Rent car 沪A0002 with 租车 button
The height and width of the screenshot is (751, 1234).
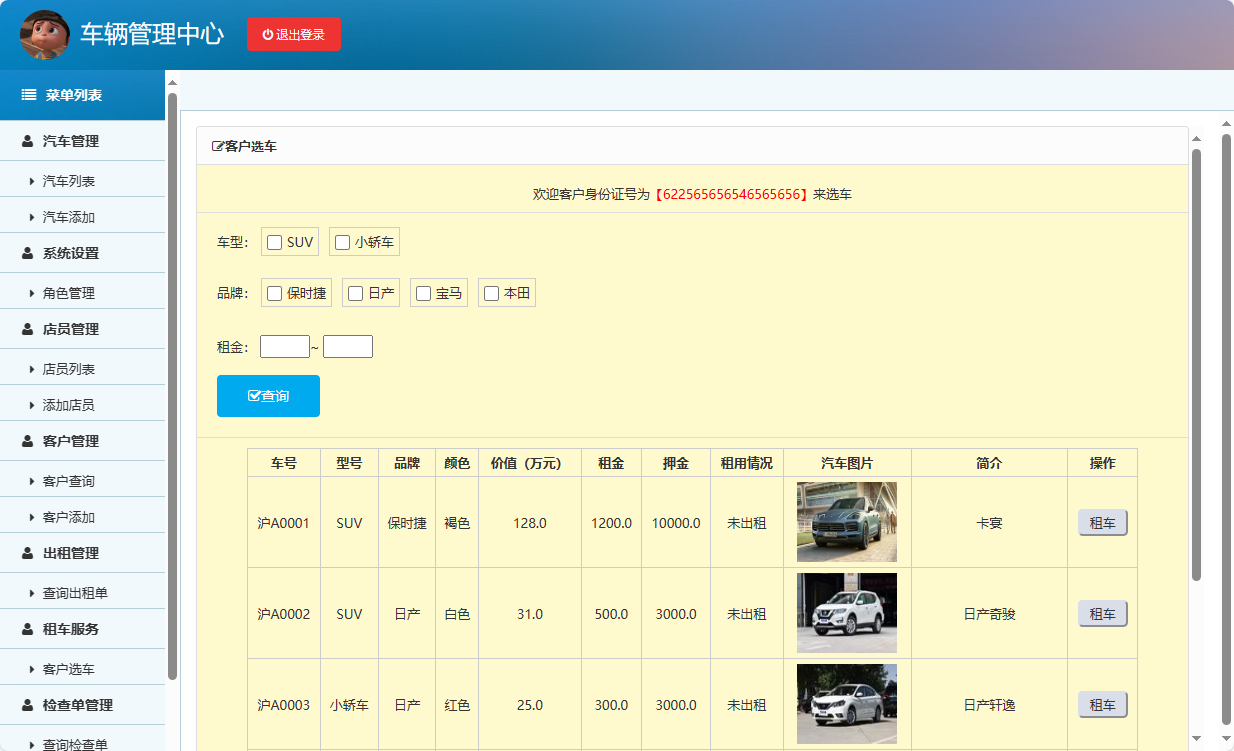coord(1102,614)
